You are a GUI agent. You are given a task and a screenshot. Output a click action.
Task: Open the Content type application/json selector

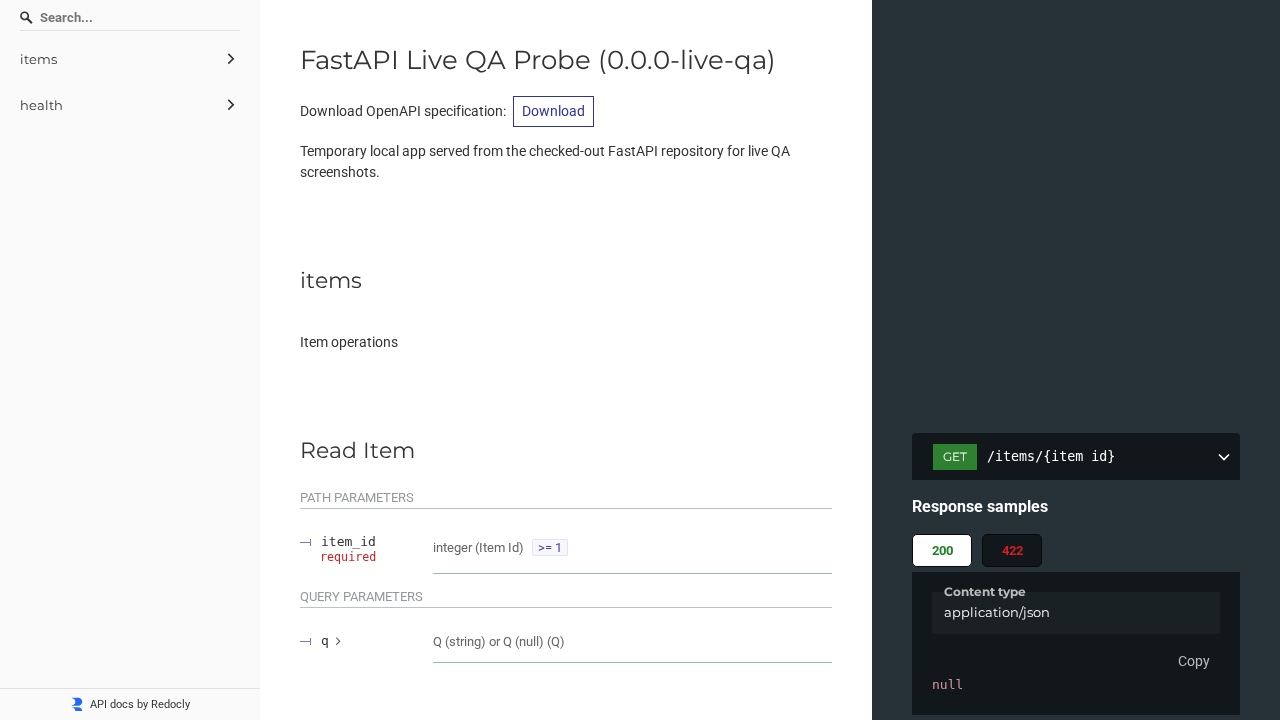[1076, 613]
